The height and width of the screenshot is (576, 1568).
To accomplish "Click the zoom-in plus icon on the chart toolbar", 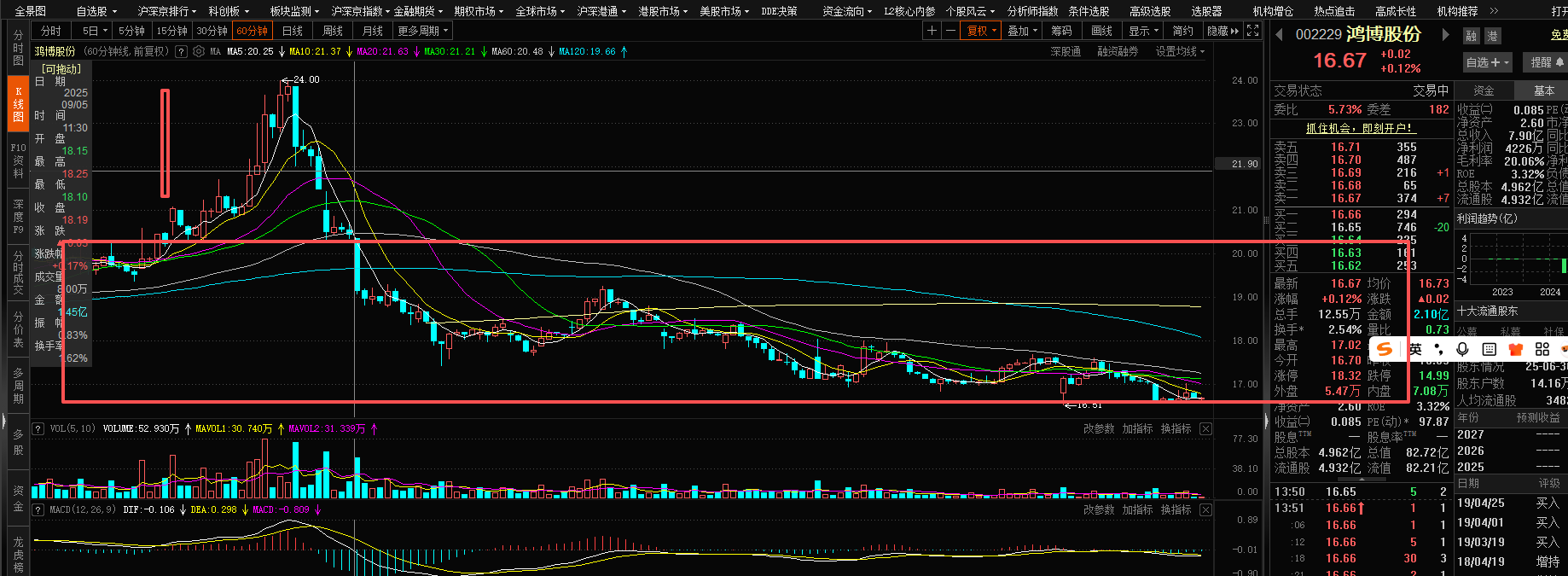I will coord(932,31).
